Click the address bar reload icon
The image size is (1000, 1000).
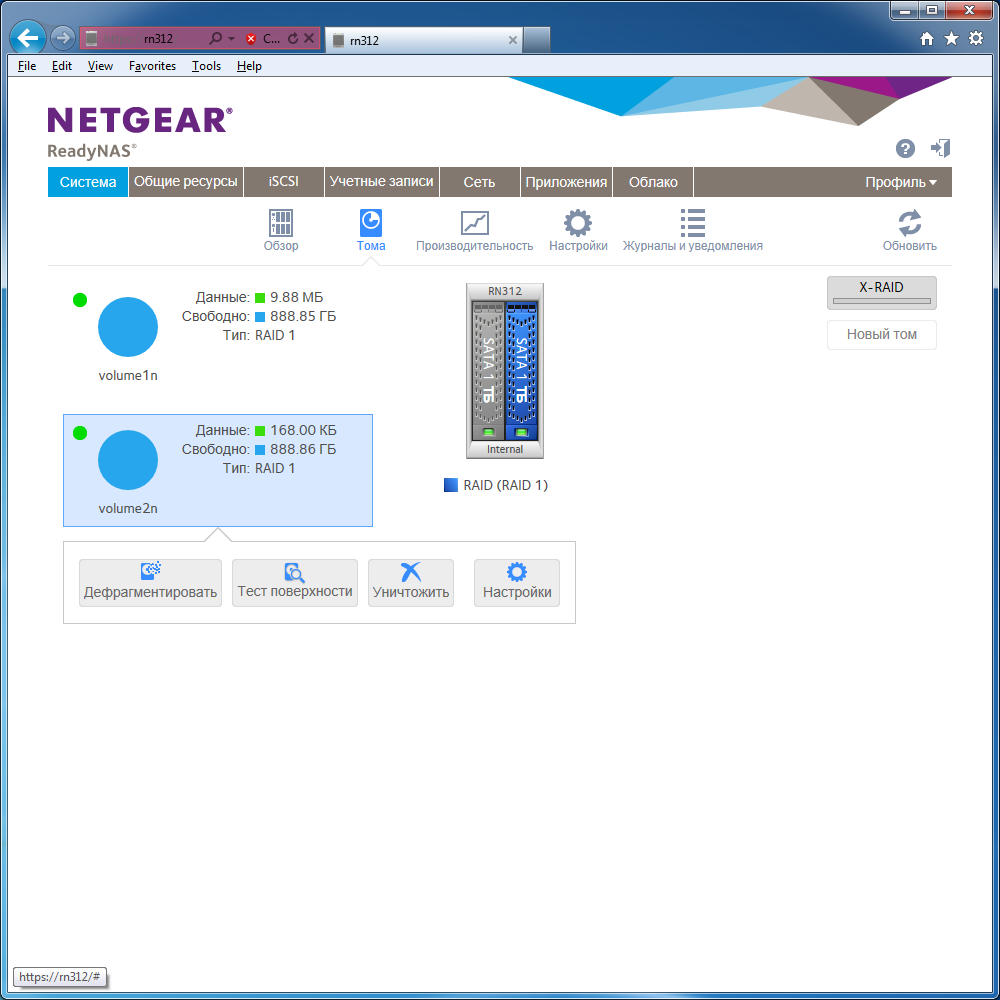(293, 38)
